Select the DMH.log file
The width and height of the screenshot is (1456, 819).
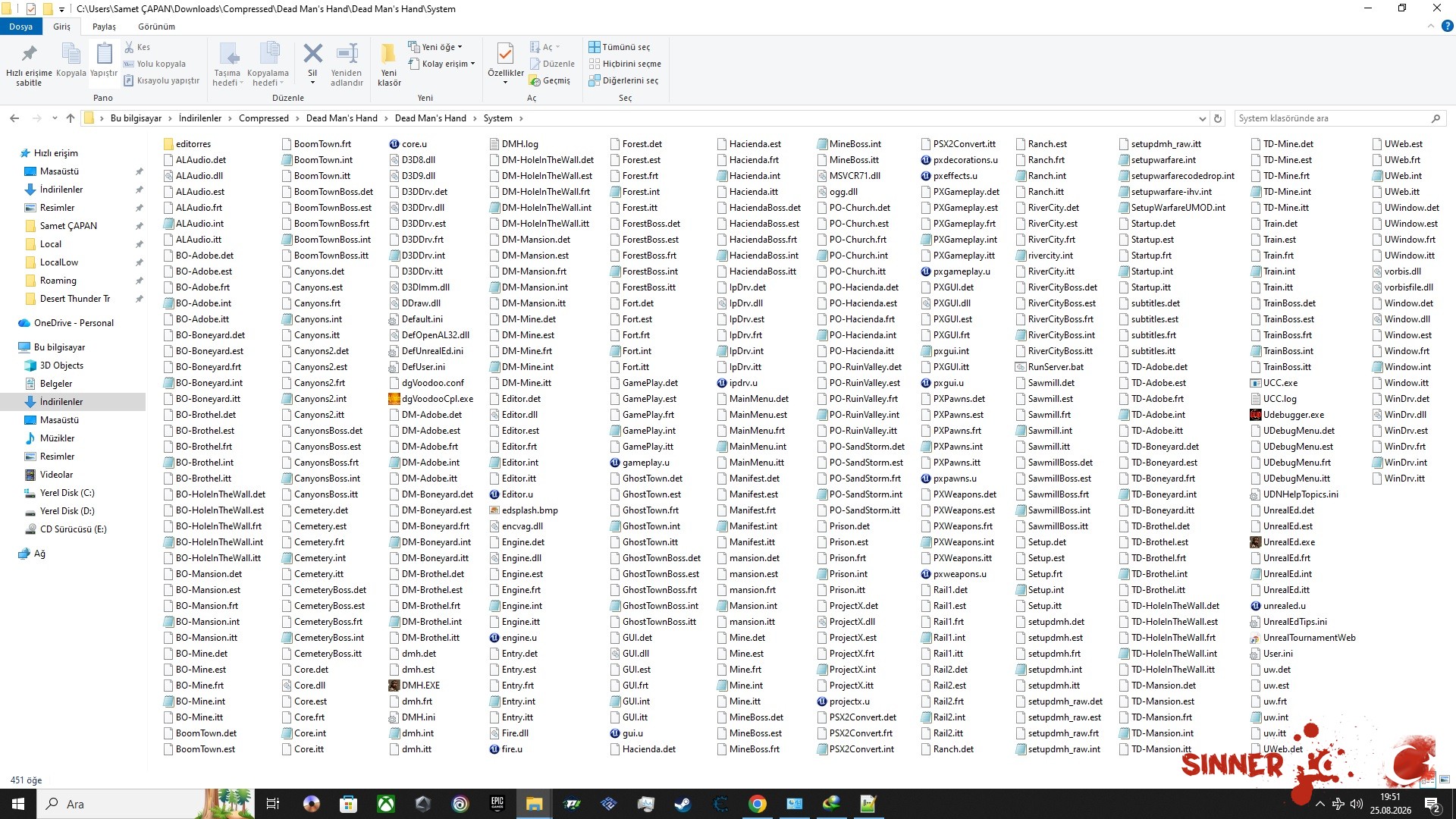pos(513,144)
